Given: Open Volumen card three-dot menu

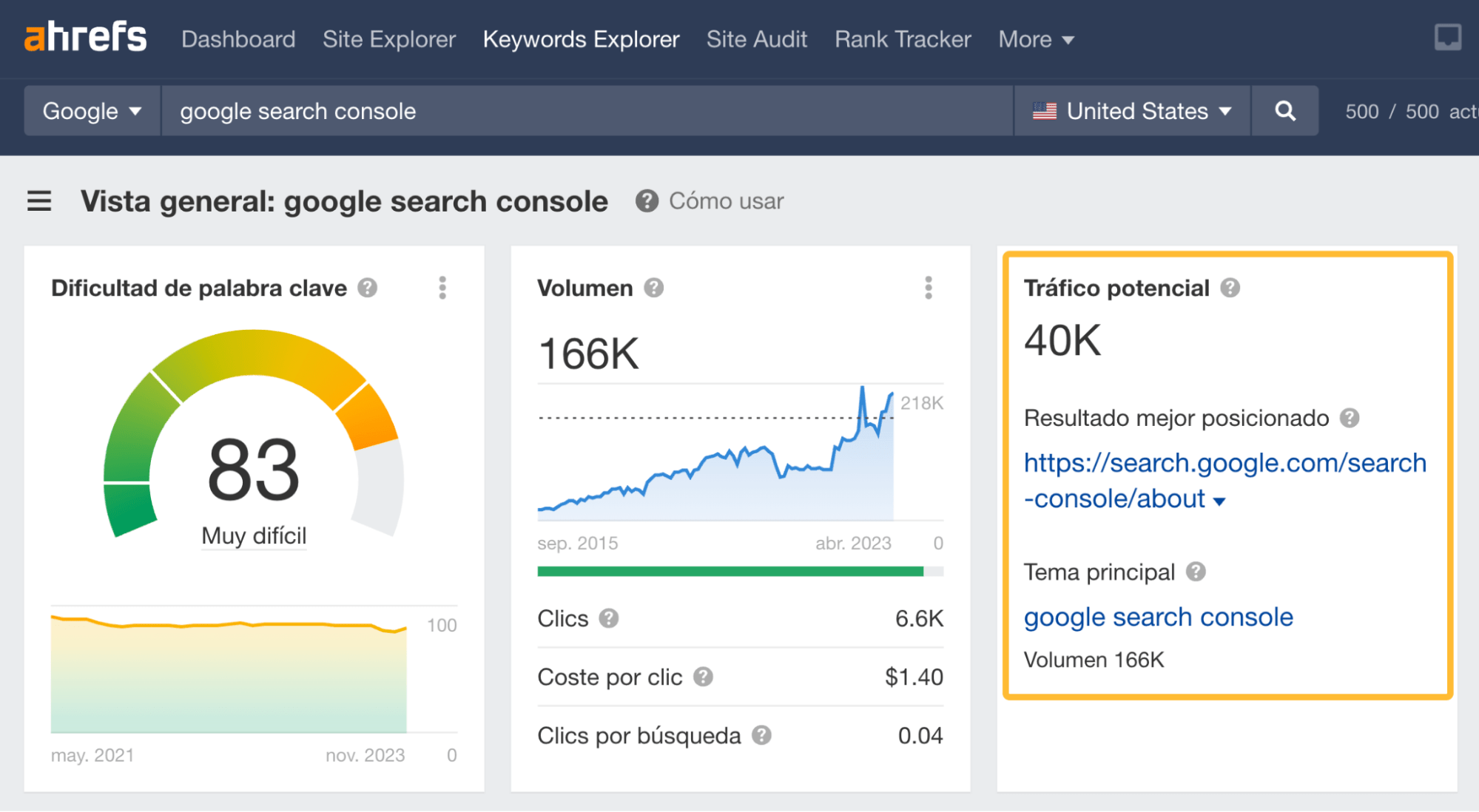Looking at the screenshot, I should [x=928, y=288].
